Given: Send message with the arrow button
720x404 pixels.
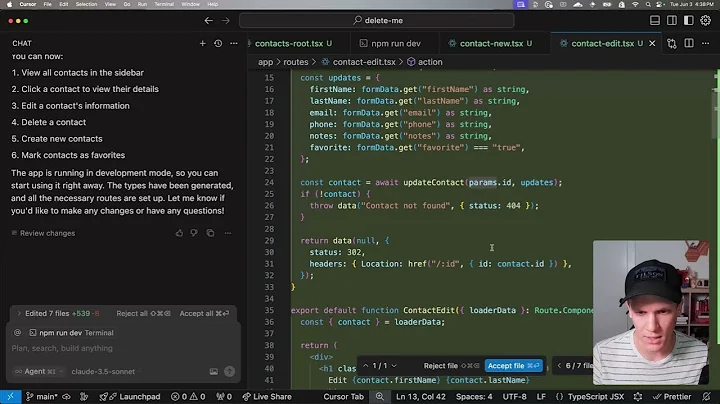Looking at the screenshot, I should (x=229, y=371).
